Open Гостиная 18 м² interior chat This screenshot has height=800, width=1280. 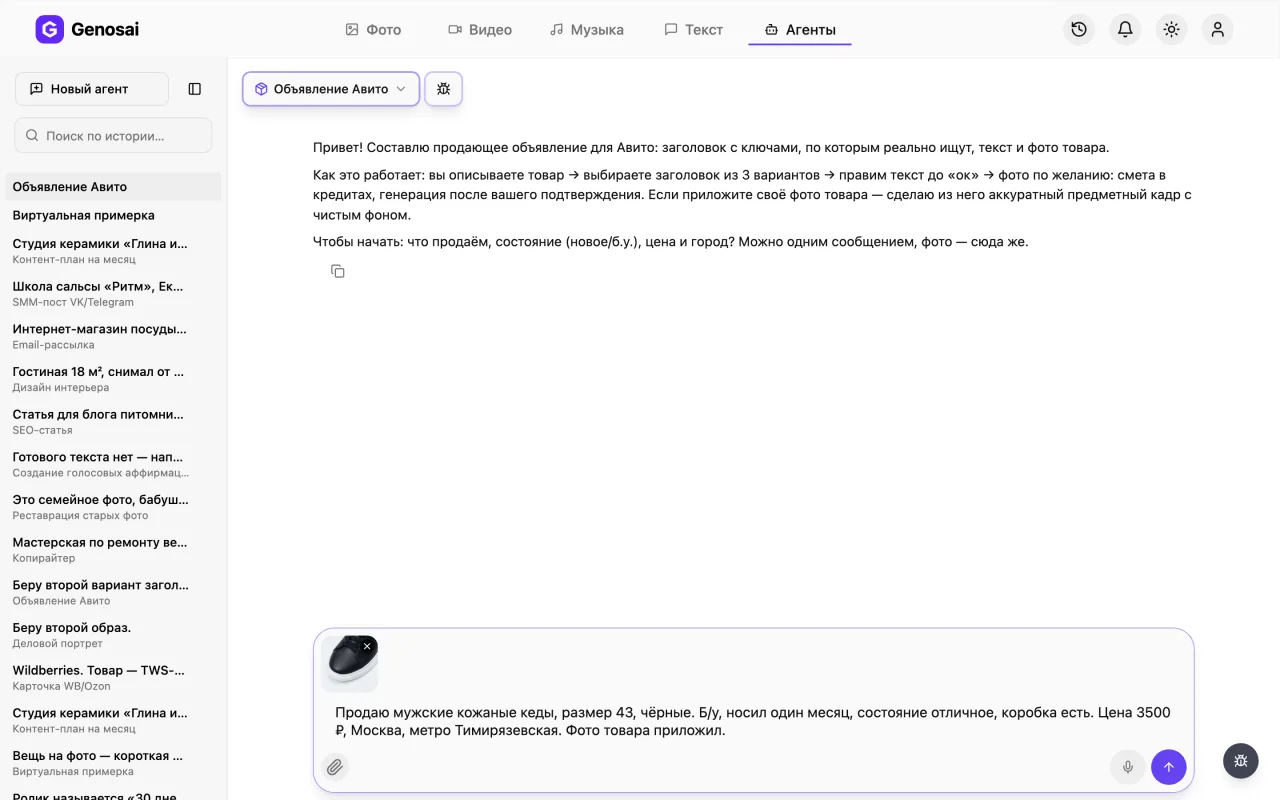point(113,379)
